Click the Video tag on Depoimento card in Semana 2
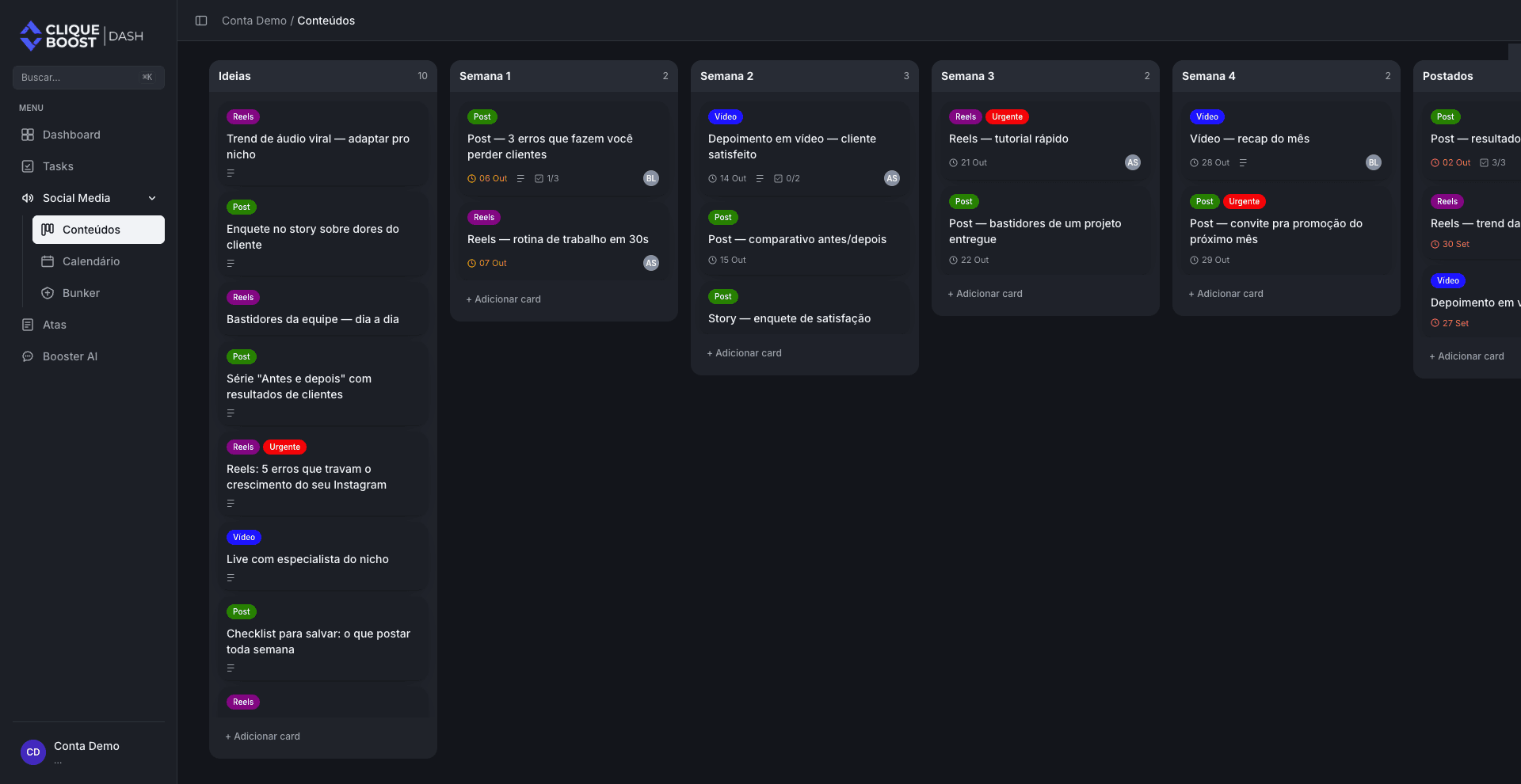This screenshot has width=1521, height=784. [726, 116]
